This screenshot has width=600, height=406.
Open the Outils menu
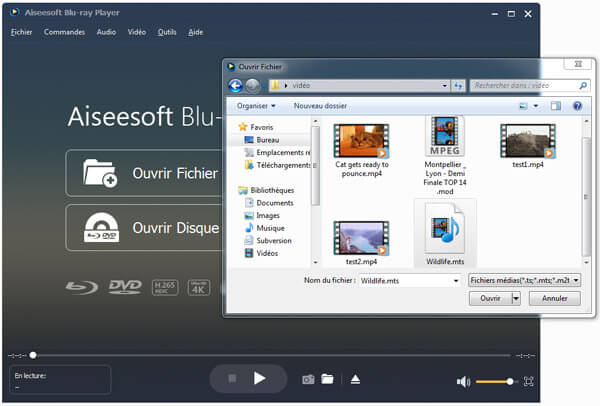pyautogui.click(x=168, y=32)
